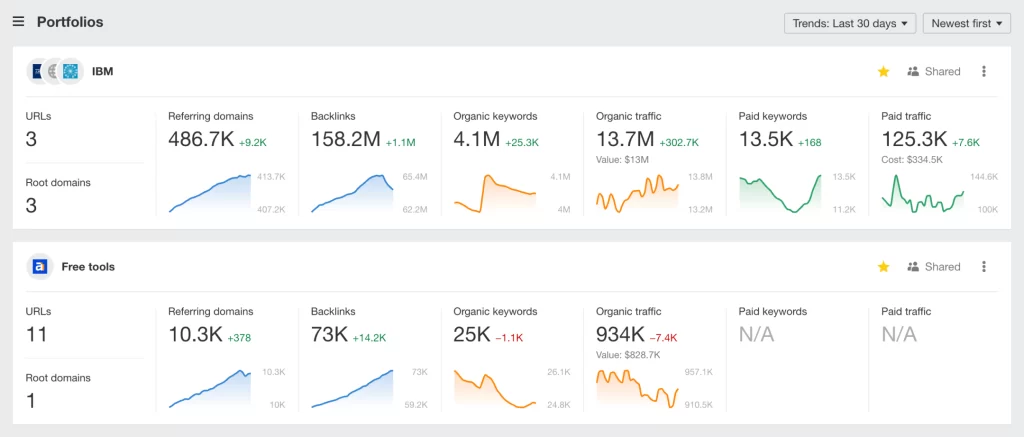Click the Free tools backlinks trend chart

352,389
